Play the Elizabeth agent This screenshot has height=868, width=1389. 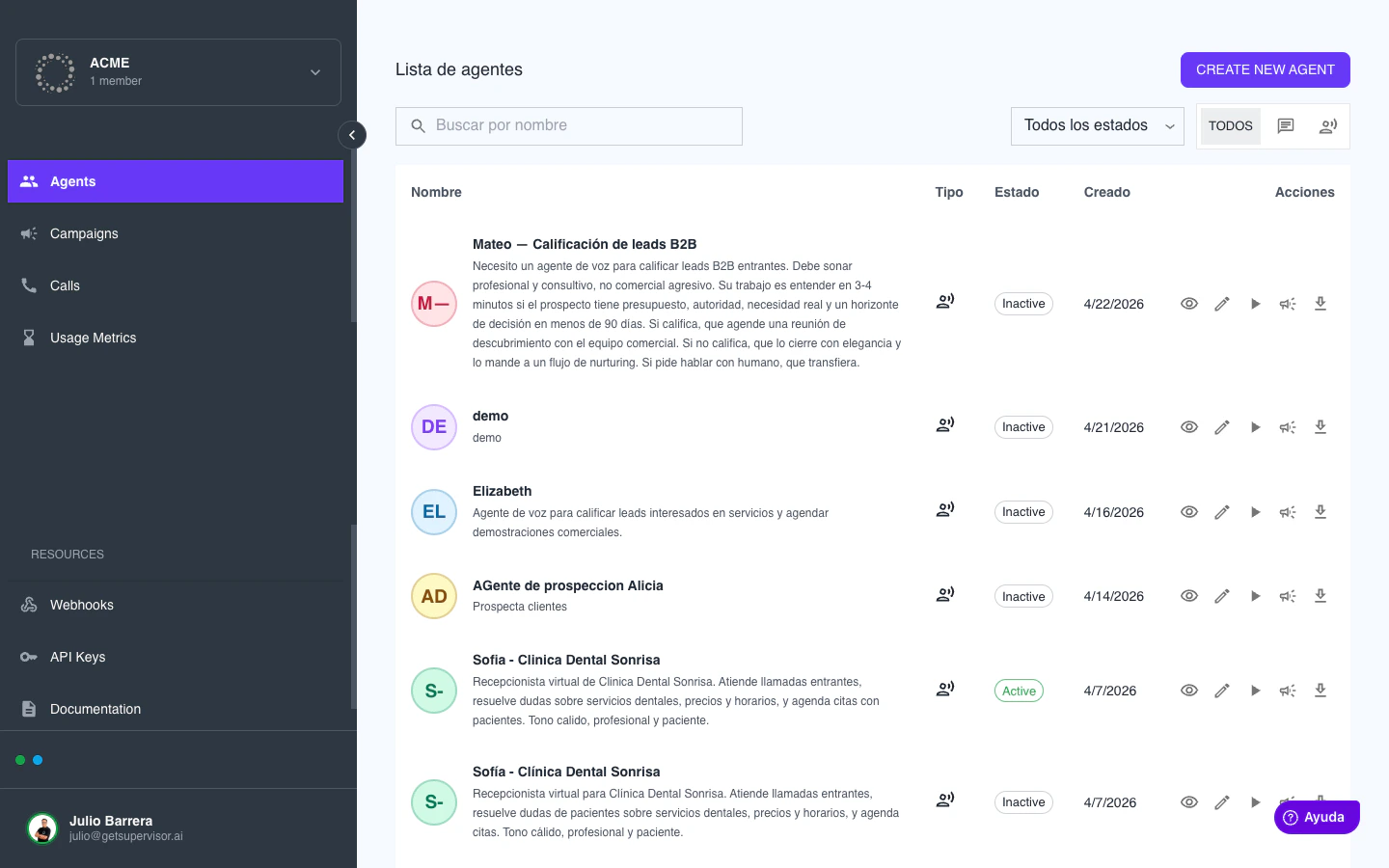[1255, 512]
